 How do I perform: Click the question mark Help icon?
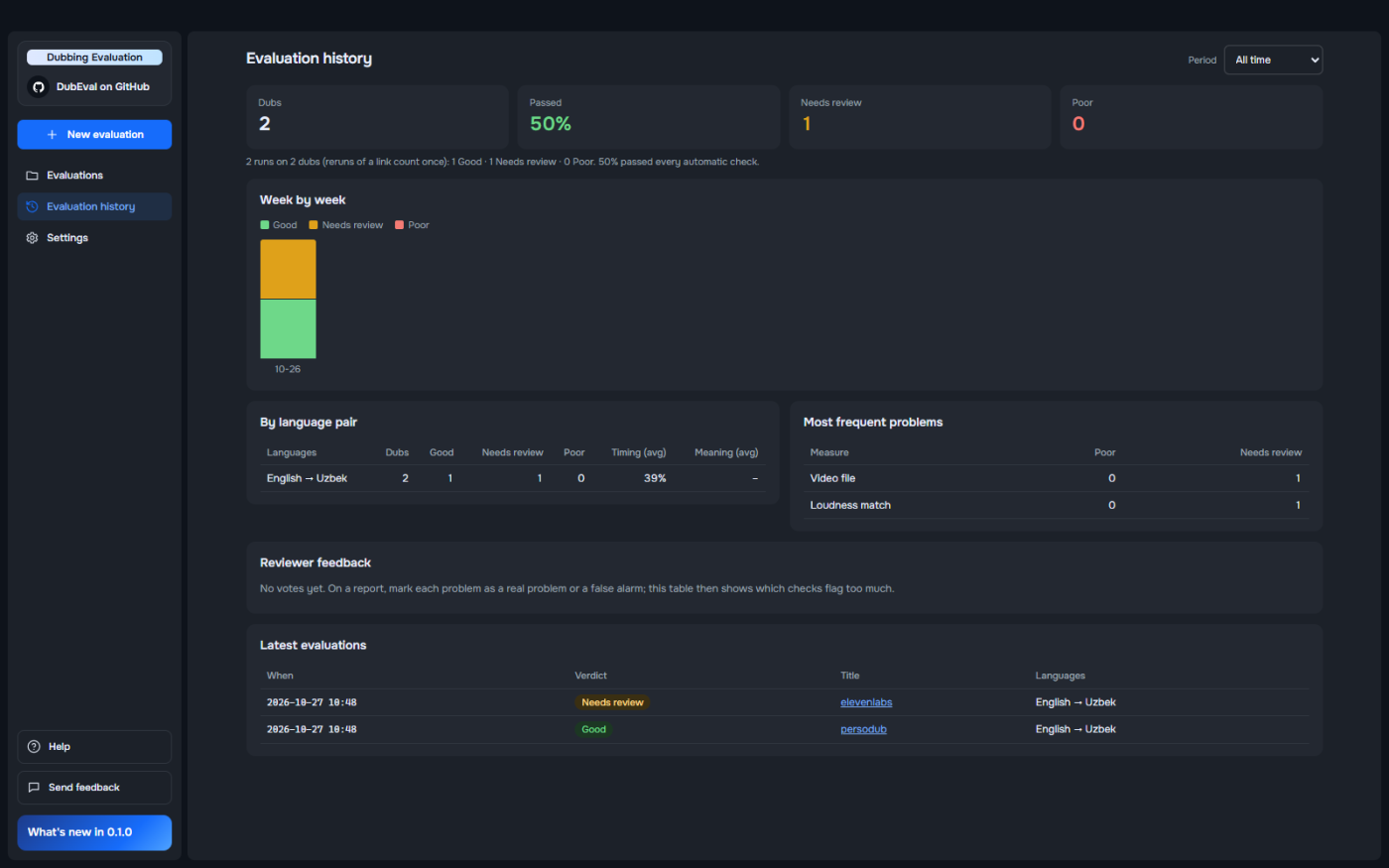34,747
